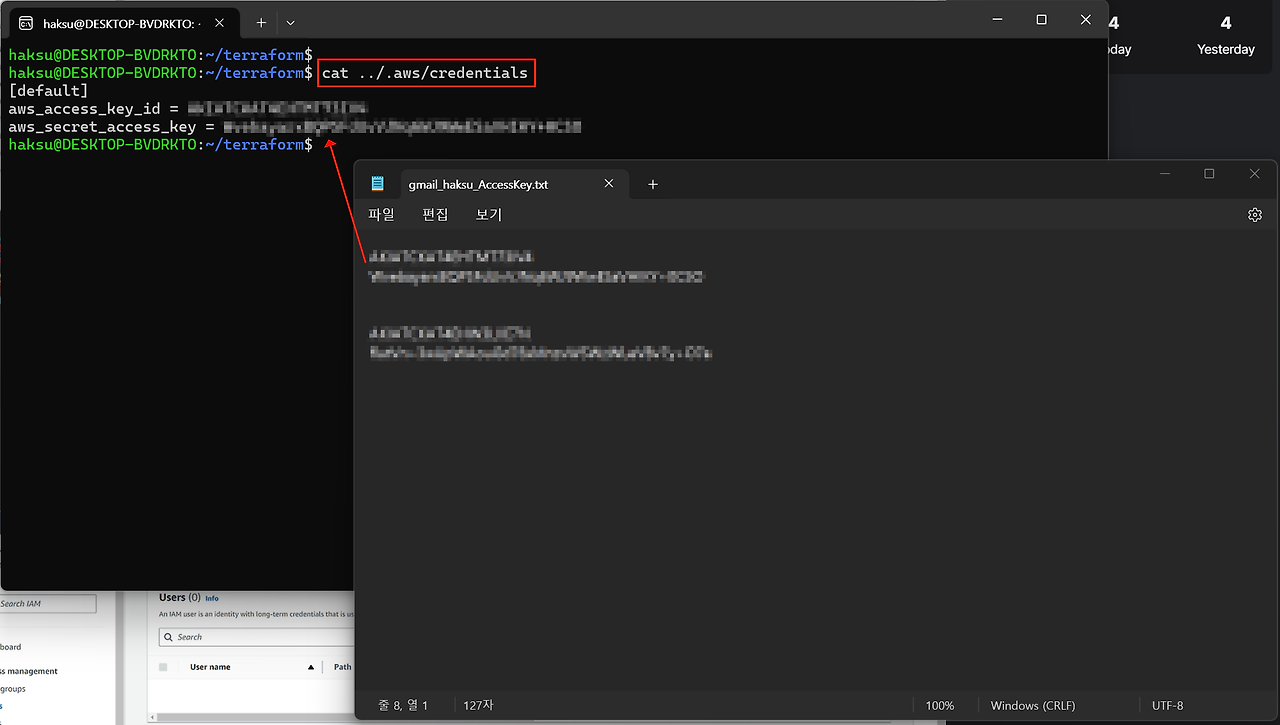
Task: Toggle the select-all users checkbox
Action: [163, 667]
